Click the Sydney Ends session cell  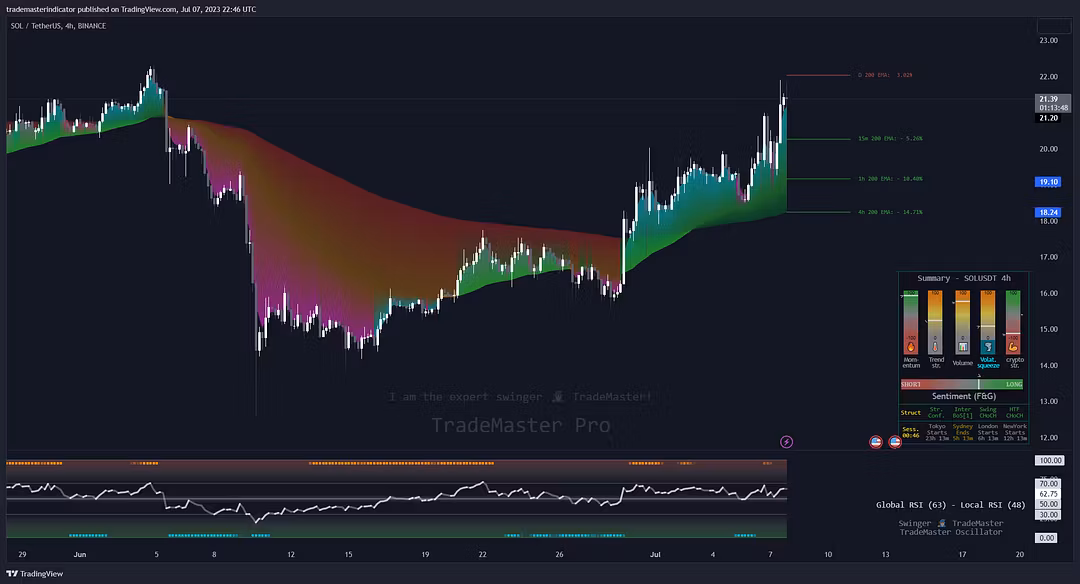pyautogui.click(x=962, y=433)
